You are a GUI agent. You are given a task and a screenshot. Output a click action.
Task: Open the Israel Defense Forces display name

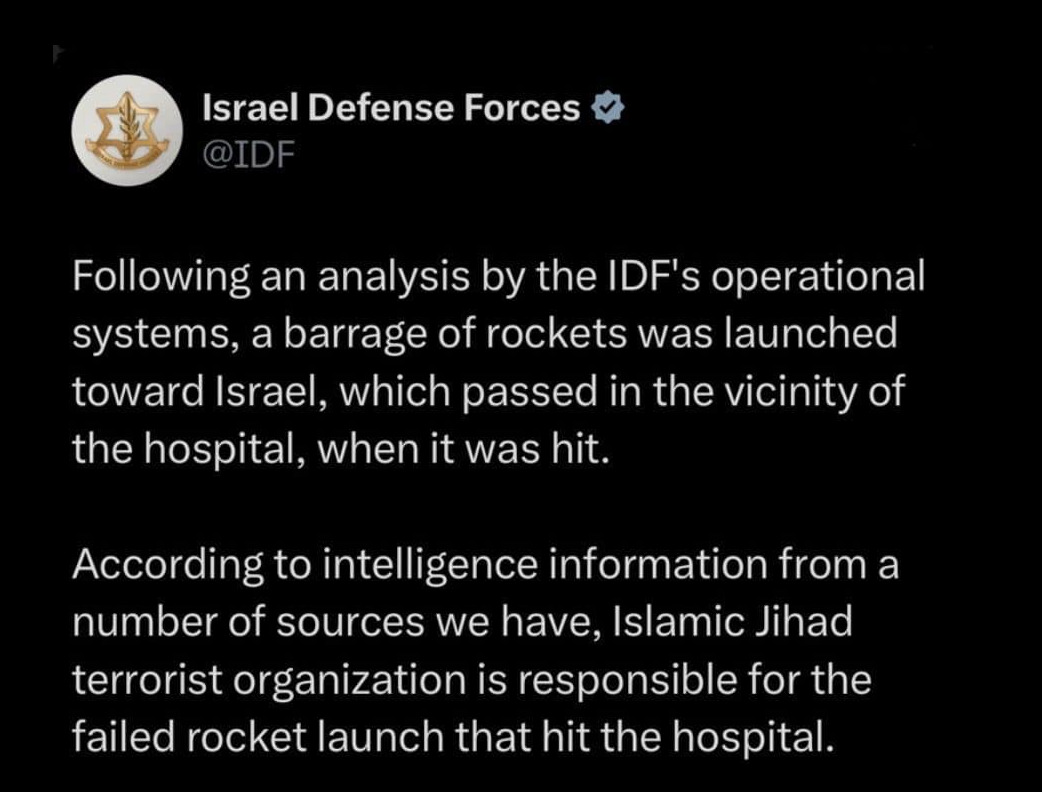[x=391, y=109]
